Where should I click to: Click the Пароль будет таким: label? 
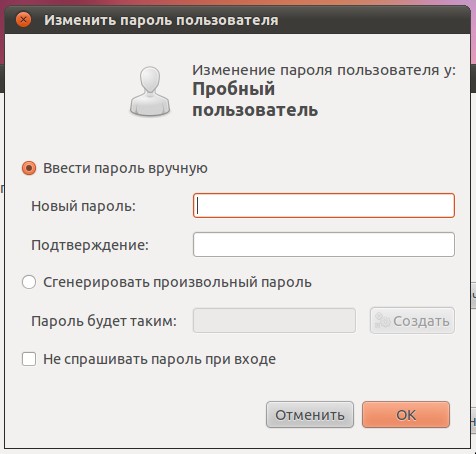coord(104,321)
